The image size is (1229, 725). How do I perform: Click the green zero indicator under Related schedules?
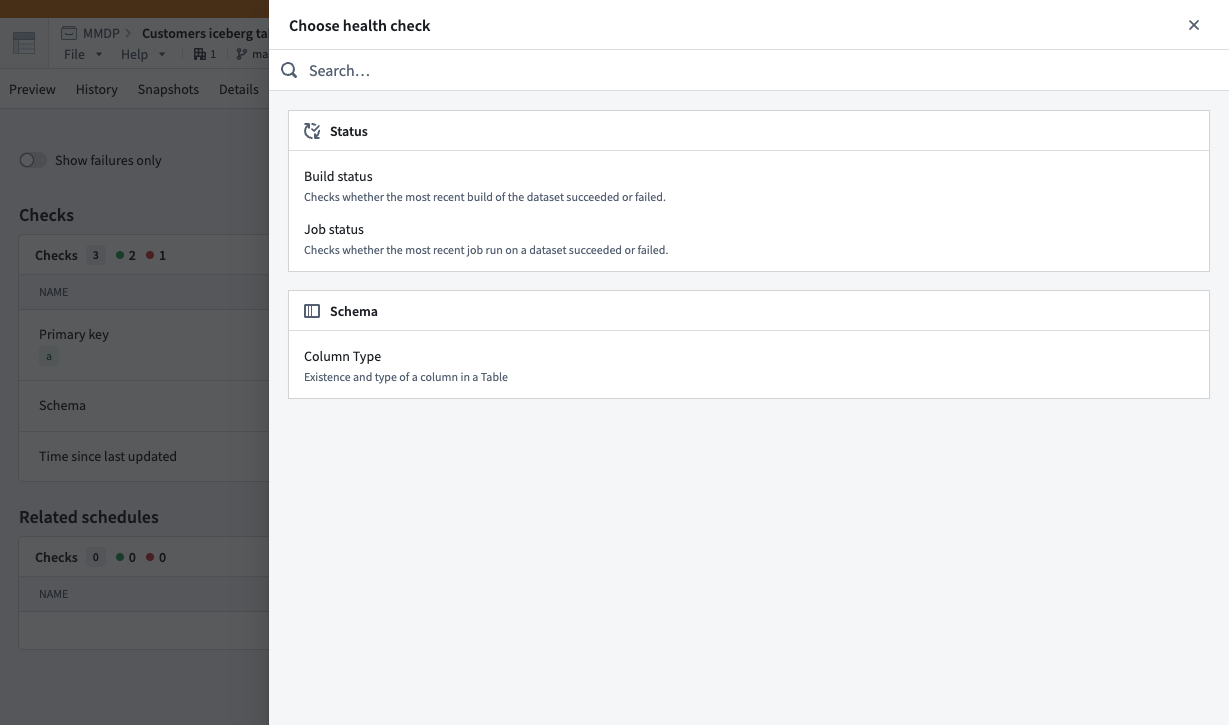click(120, 557)
